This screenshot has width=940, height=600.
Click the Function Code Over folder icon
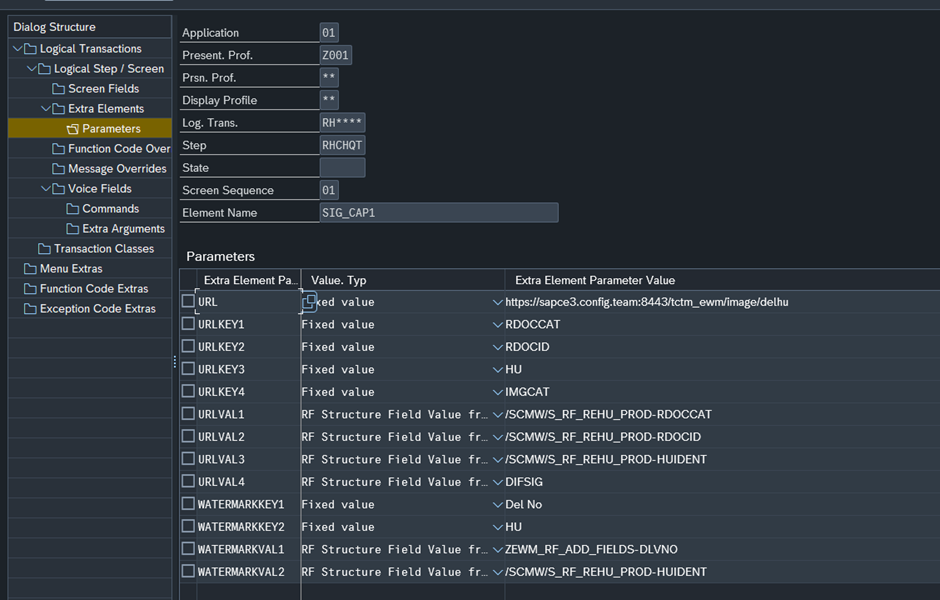tap(59, 149)
